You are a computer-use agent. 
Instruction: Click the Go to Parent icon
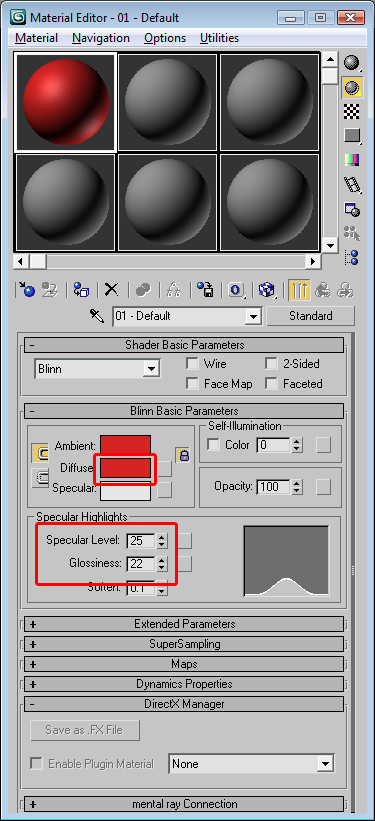pyautogui.click(x=323, y=290)
